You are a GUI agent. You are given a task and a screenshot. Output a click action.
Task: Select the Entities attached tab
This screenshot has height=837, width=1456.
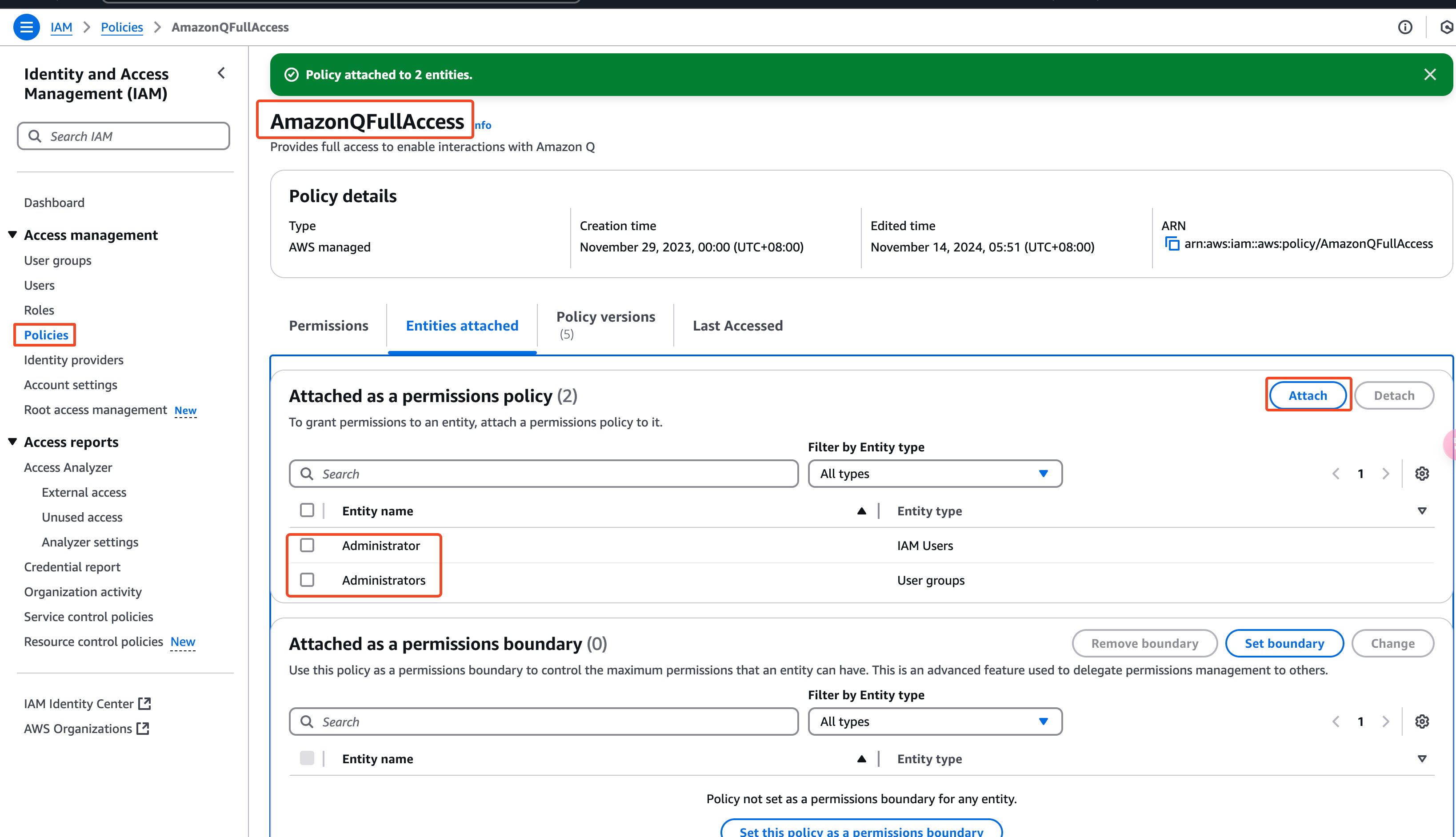(462, 325)
